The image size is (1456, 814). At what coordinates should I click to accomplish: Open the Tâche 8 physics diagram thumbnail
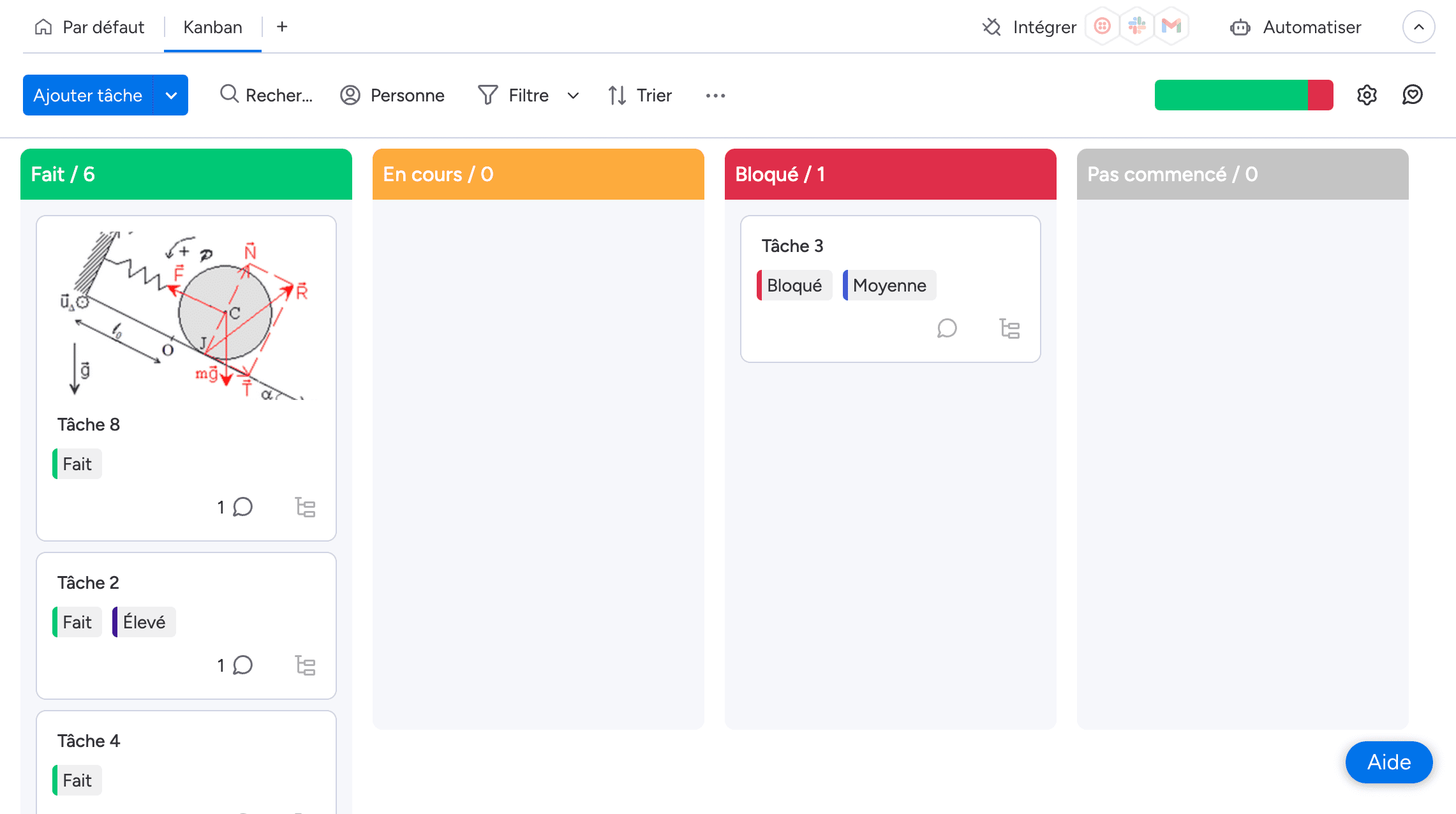coord(185,315)
